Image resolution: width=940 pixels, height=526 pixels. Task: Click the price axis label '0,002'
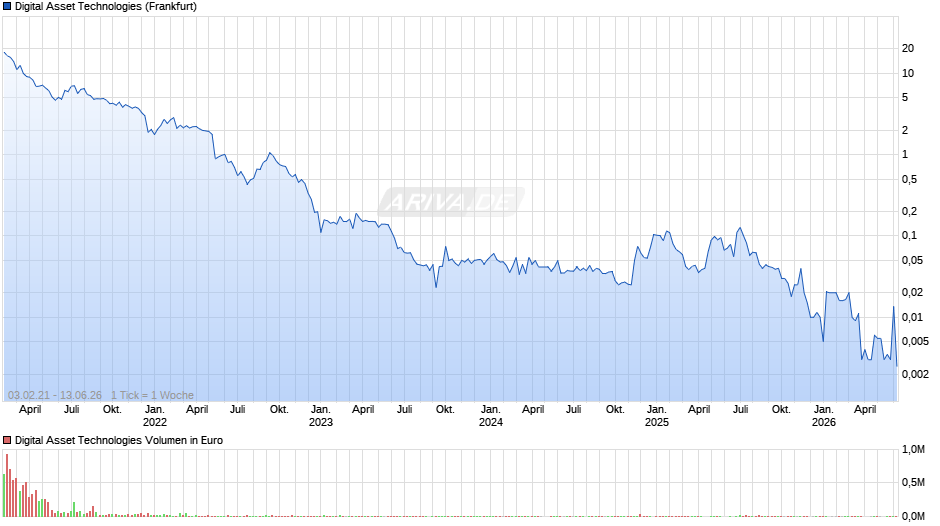pyautogui.click(x=915, y=374)
